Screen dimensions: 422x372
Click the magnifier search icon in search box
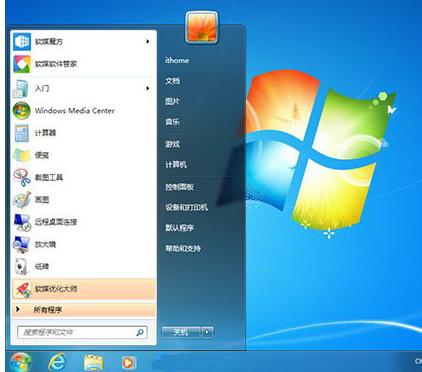point(140,332)
